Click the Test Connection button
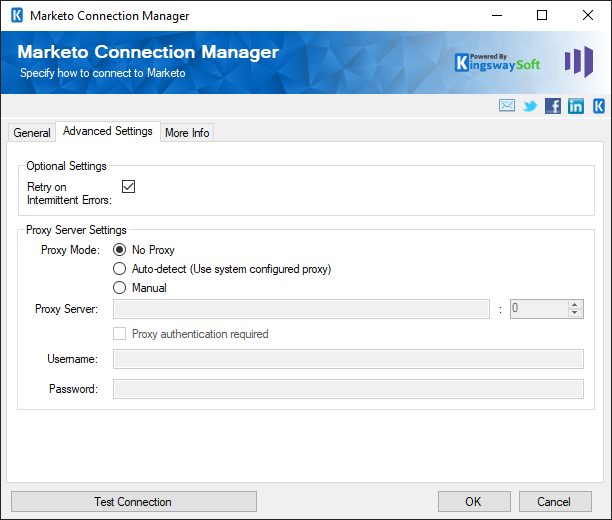 (x=134, y=502)
